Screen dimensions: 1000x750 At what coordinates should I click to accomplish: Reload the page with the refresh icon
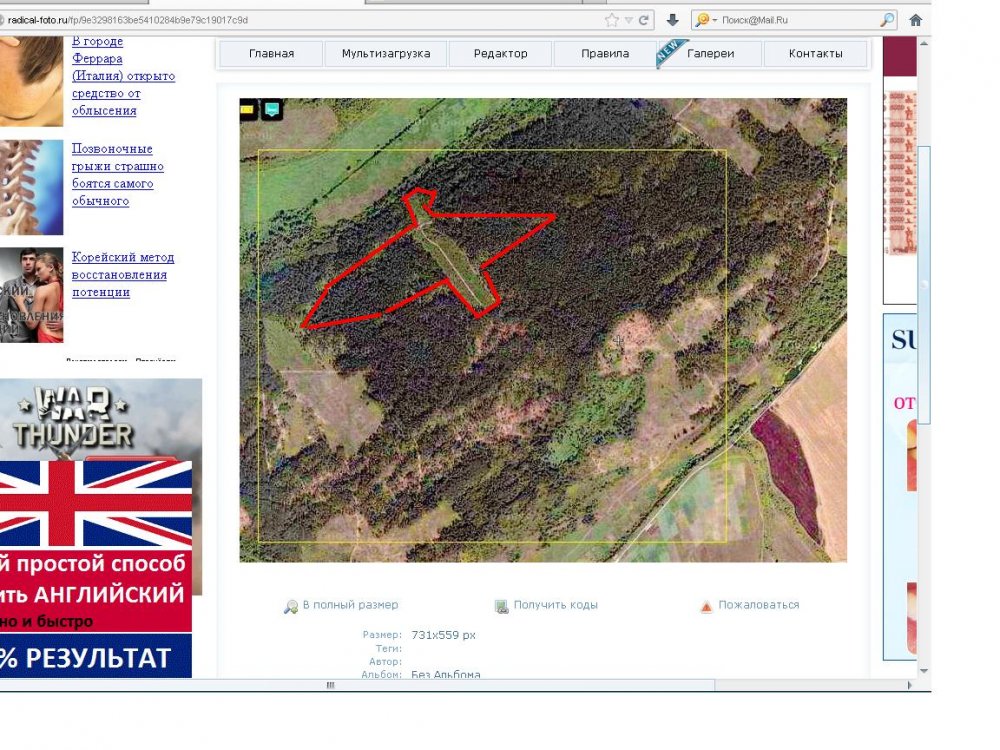click(x=644, y=20)
